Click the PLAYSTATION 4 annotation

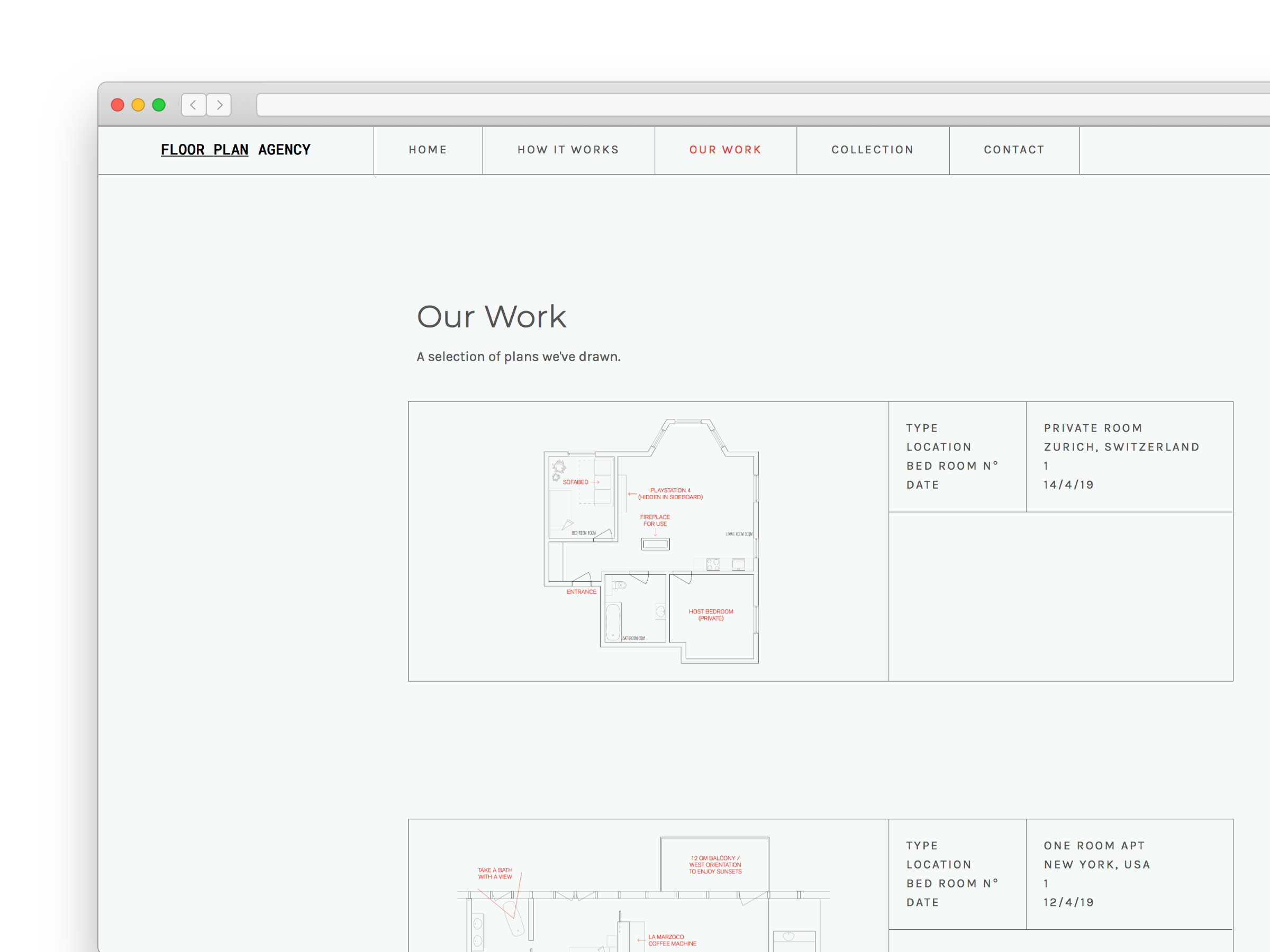point(670,494)
